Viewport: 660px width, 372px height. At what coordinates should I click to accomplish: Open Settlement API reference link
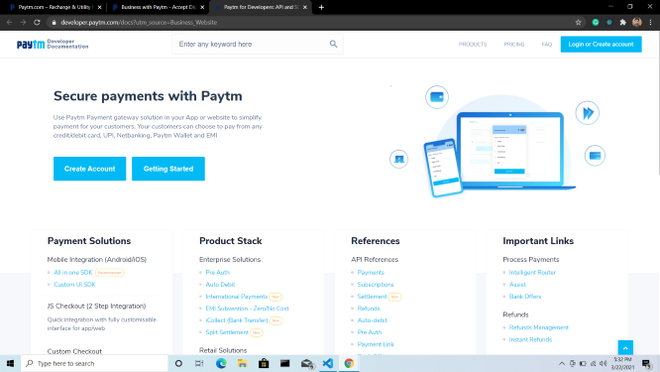coord(372,297)
